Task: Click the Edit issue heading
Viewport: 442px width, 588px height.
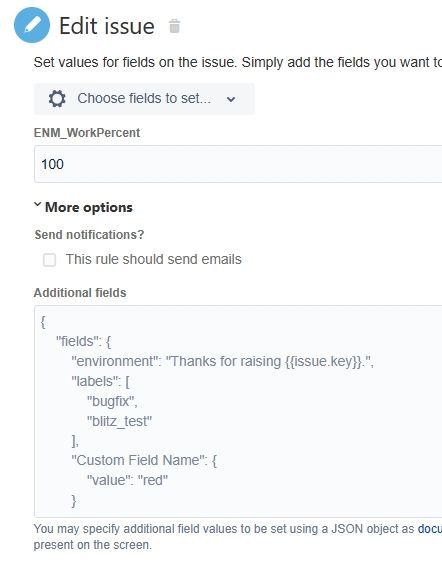Action: tap(107, 26)
